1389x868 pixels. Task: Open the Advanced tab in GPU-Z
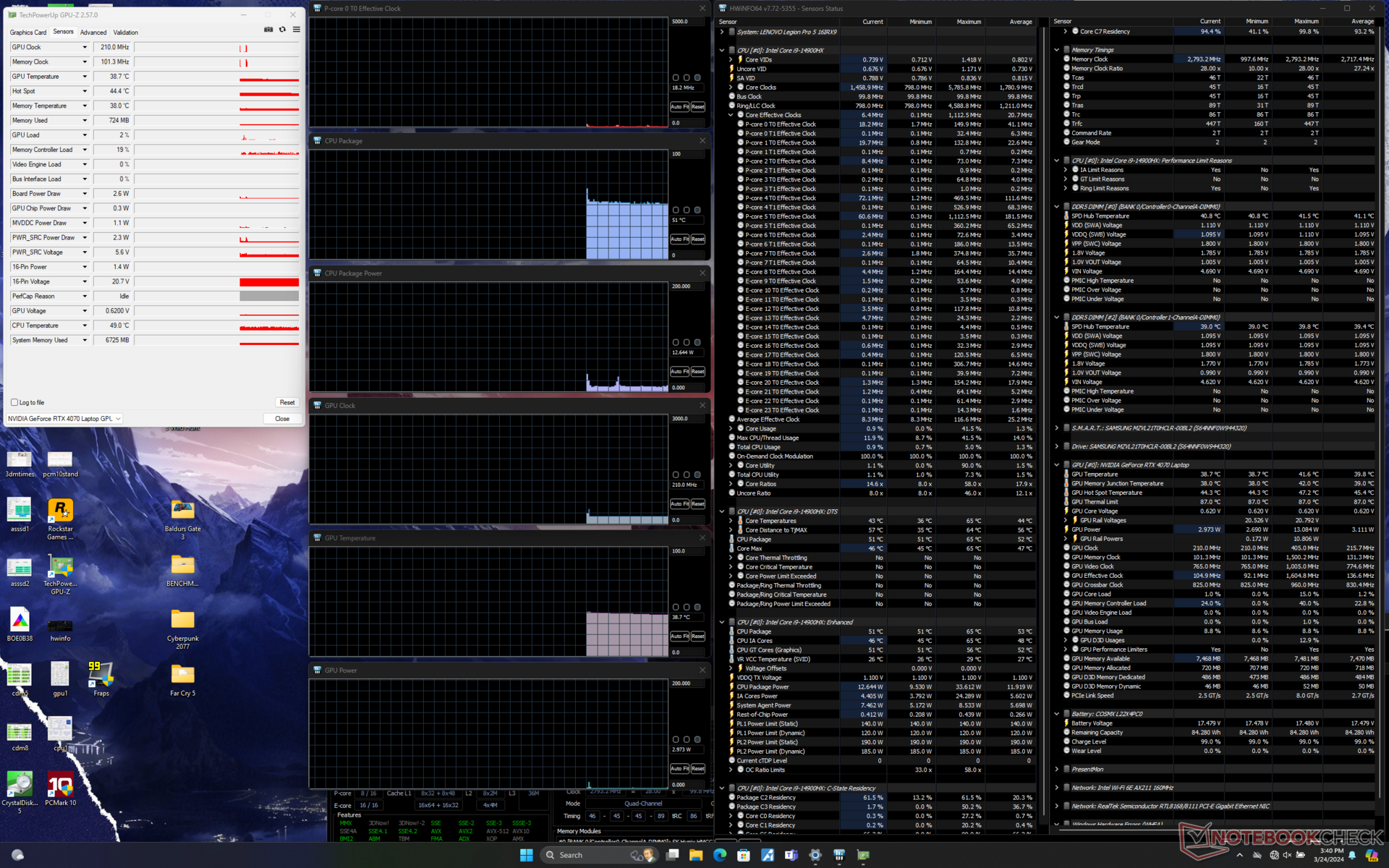(x=93, y=33)
